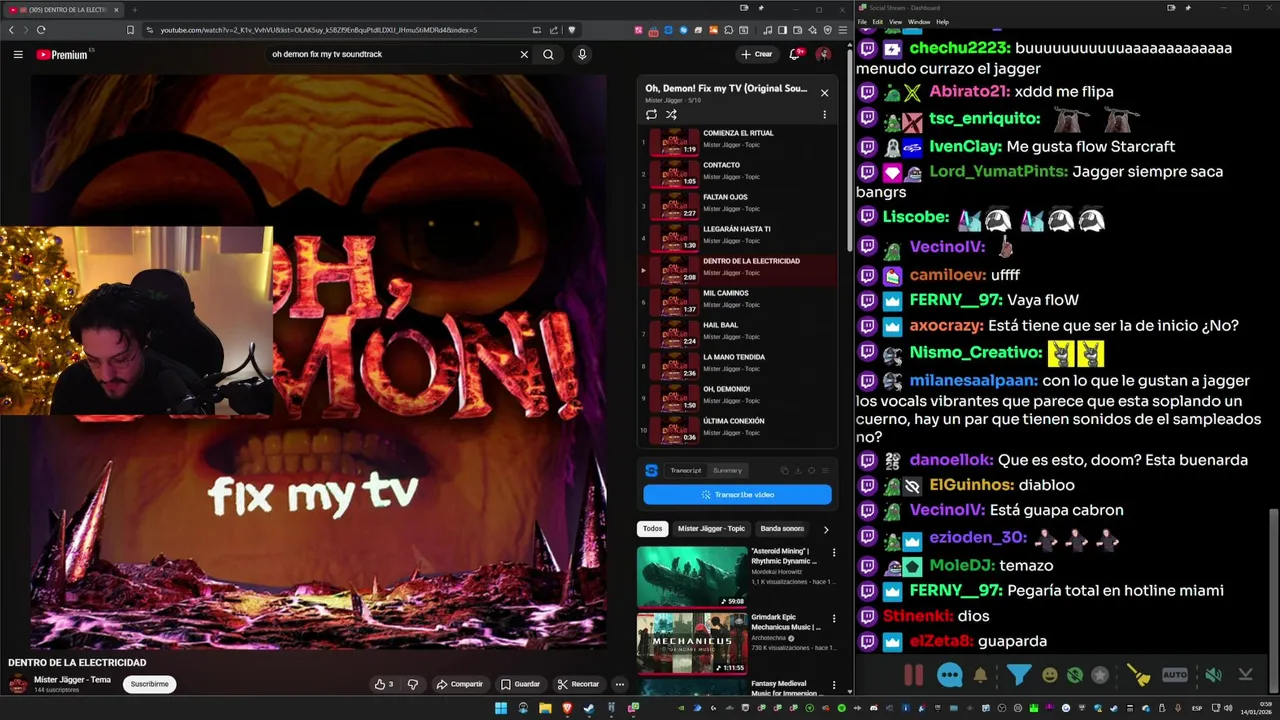Image resolution: width=1280 pixels, height=720 pixels.
Task: Switch to the Transcript tab
Action: pos(686,470)
